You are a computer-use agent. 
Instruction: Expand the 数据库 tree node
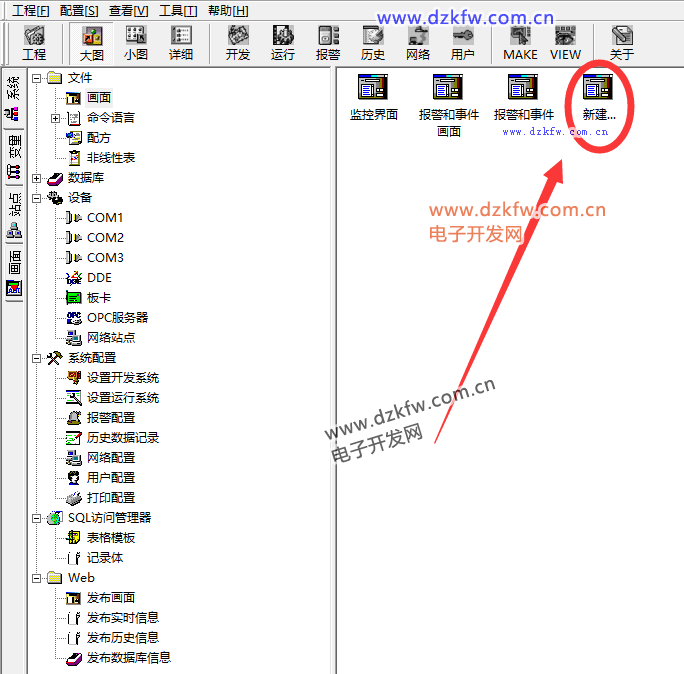[37, 178]
